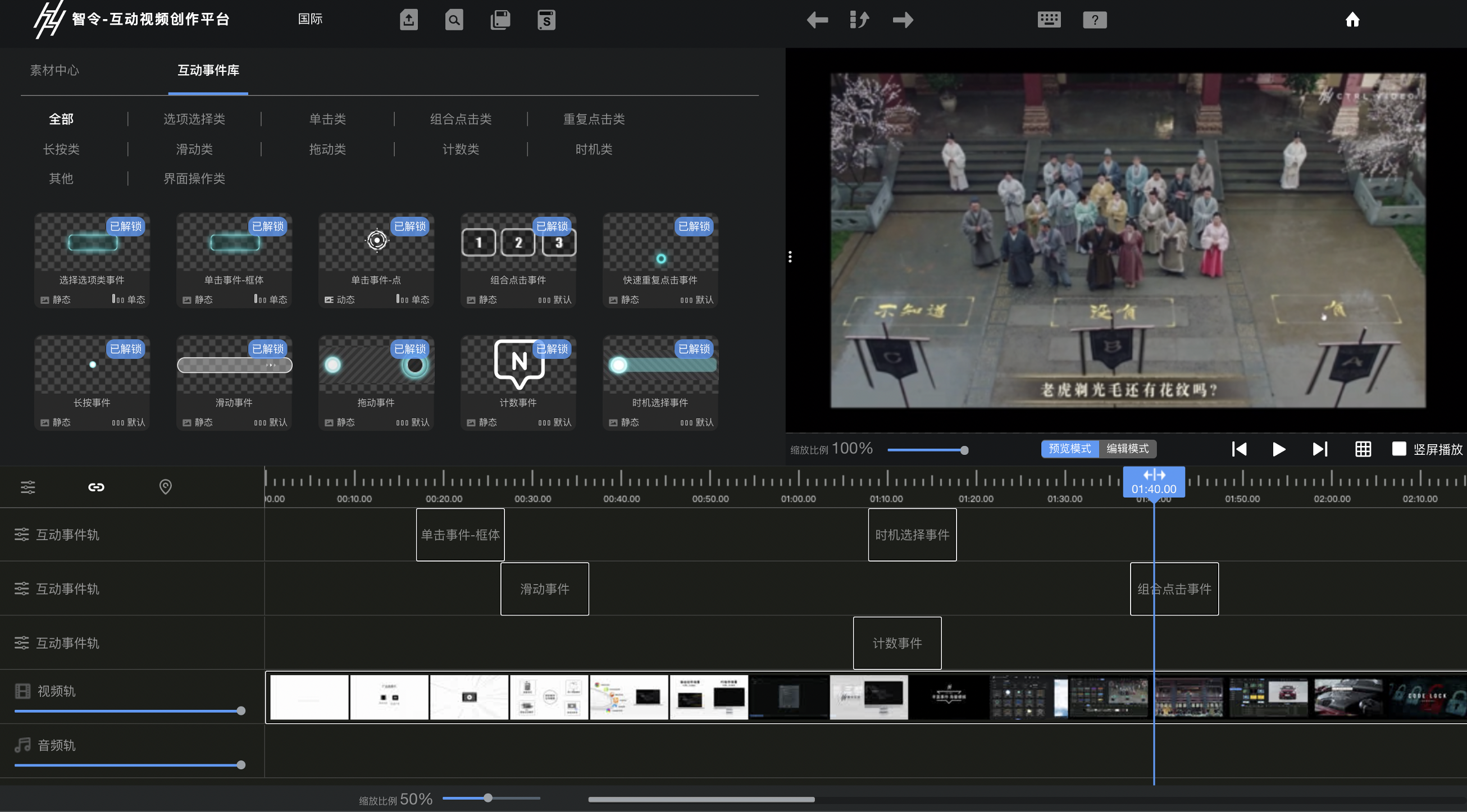1467x812 pixels.
Task: Adjust the 音频轨 volume slider
Action: tap(130, 765)
